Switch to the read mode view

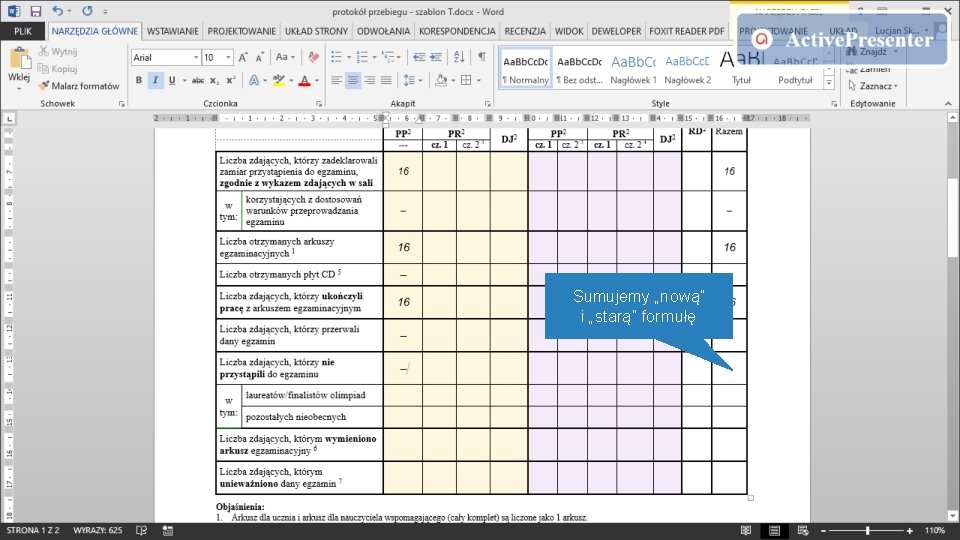click(745, 531)
